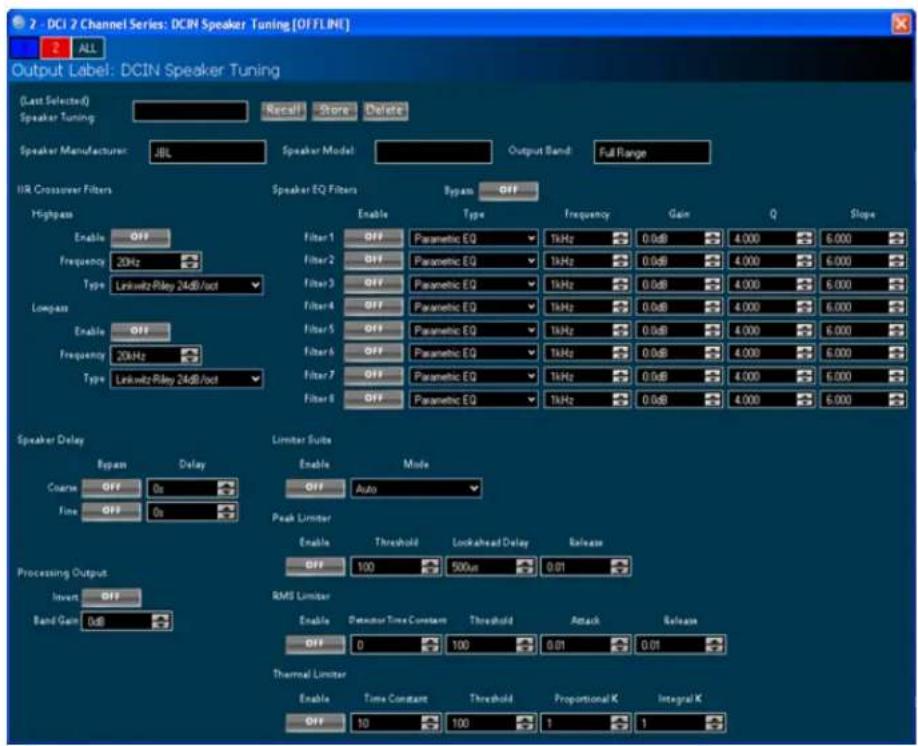Image resolution: width=918 pixels, height=746 pixels.
Task: Enable the Limiter Suite
Action: 315,488
